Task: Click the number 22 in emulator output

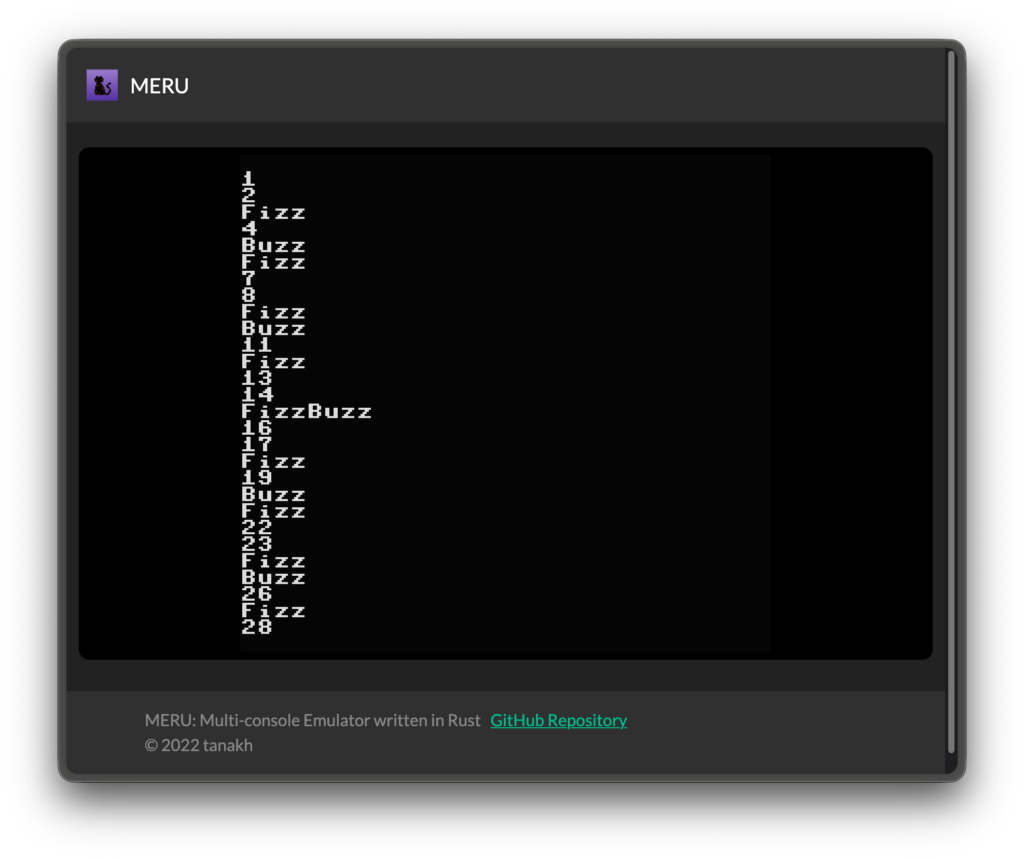Action: [x=257, y=527]
